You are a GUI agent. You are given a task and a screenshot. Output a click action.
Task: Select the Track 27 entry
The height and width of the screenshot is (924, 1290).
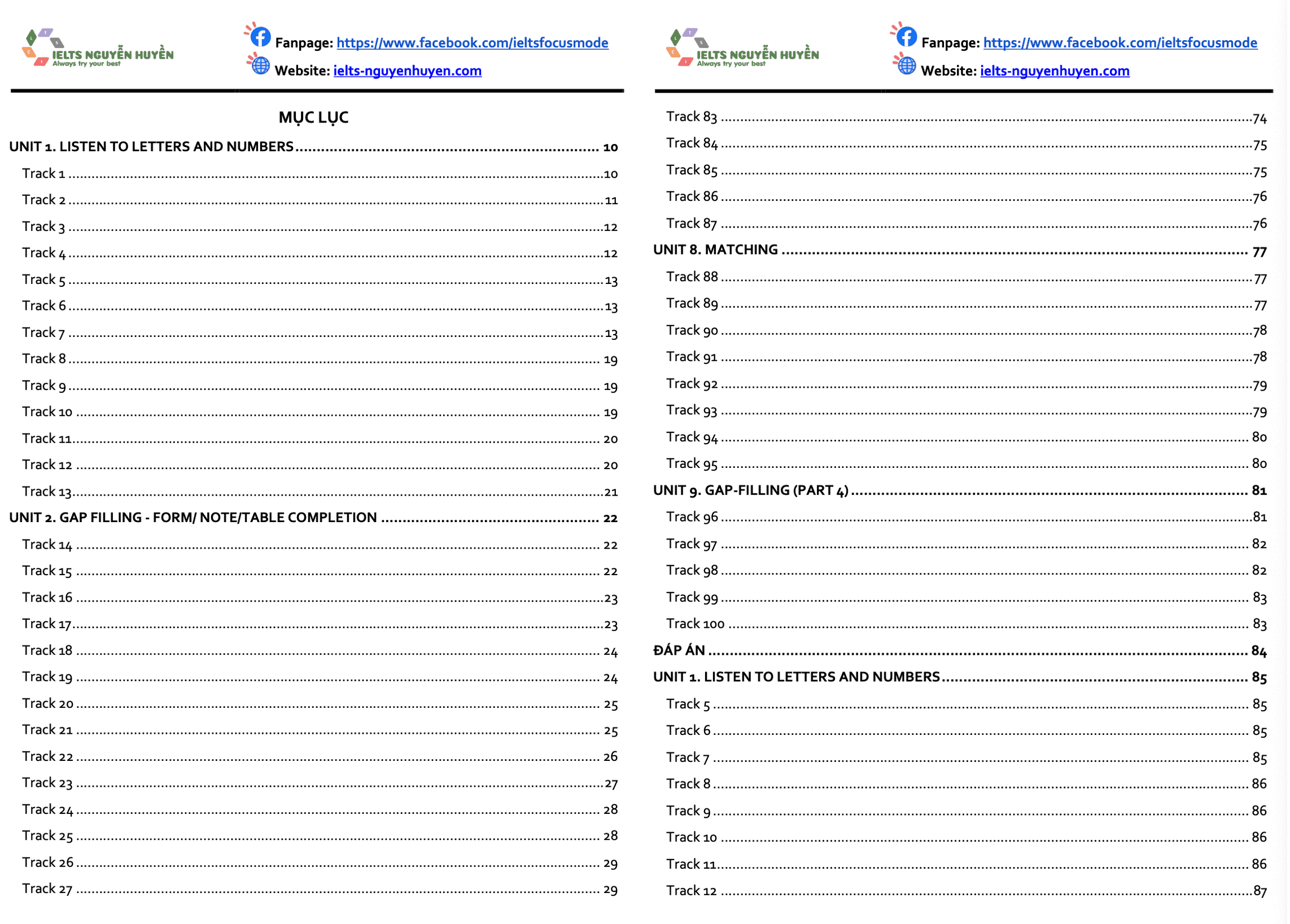pyautogui.click(x=320, y=889)
